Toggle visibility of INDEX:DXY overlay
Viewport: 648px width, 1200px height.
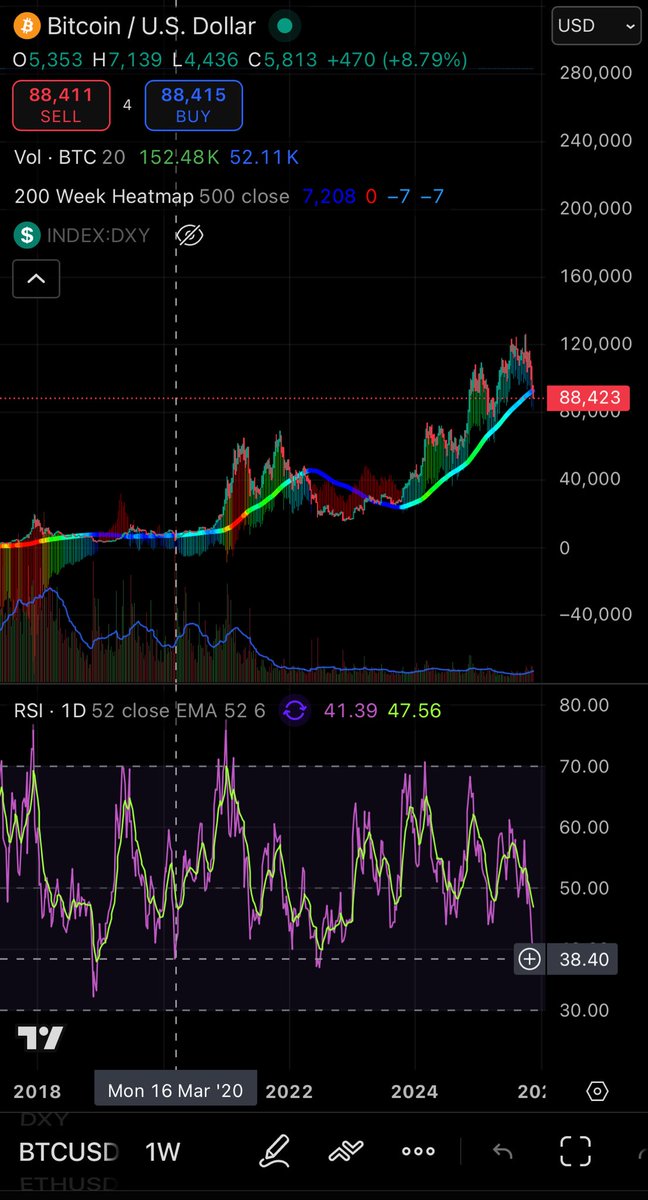click(x=189, y=235)
